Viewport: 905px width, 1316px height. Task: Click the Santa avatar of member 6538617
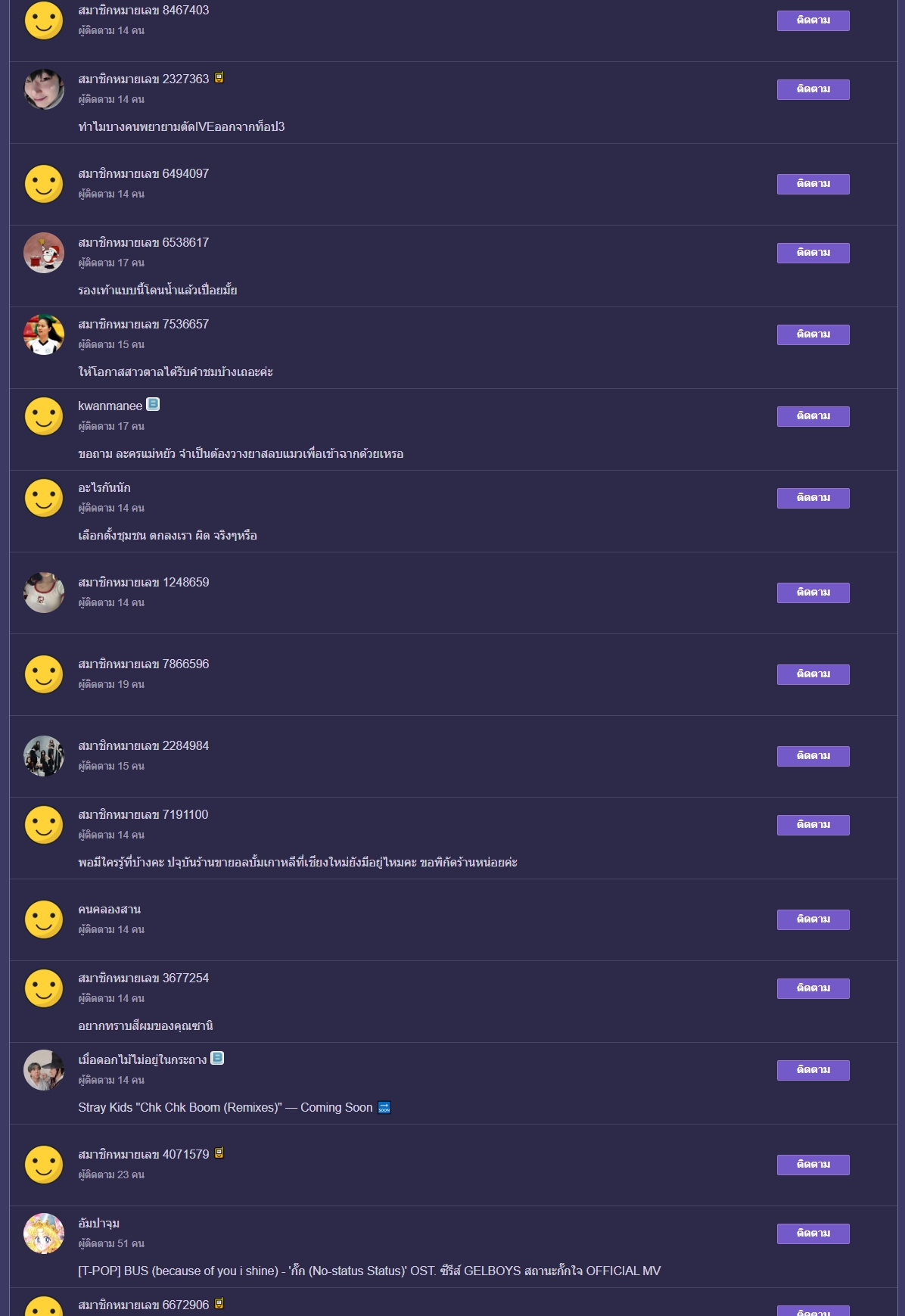(44, 253)
